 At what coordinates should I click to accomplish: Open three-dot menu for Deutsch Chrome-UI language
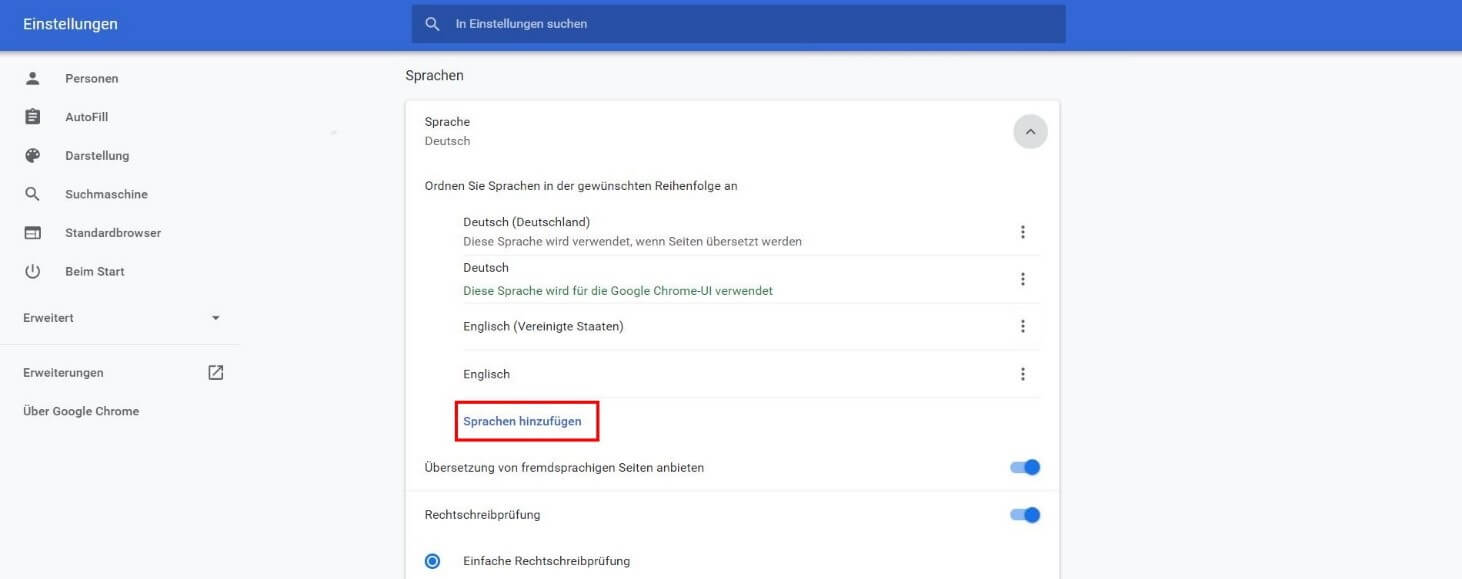[x=1022, y=279]
